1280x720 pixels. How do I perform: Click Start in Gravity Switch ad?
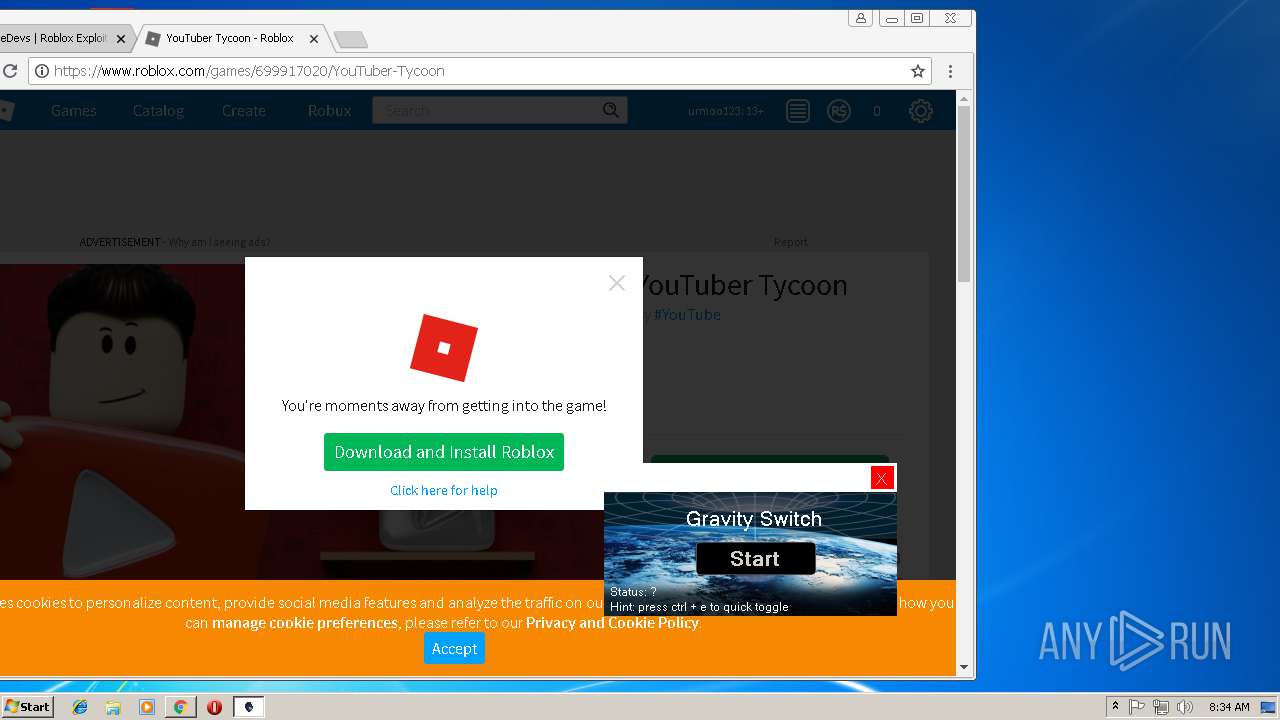[x=755, y=558]
